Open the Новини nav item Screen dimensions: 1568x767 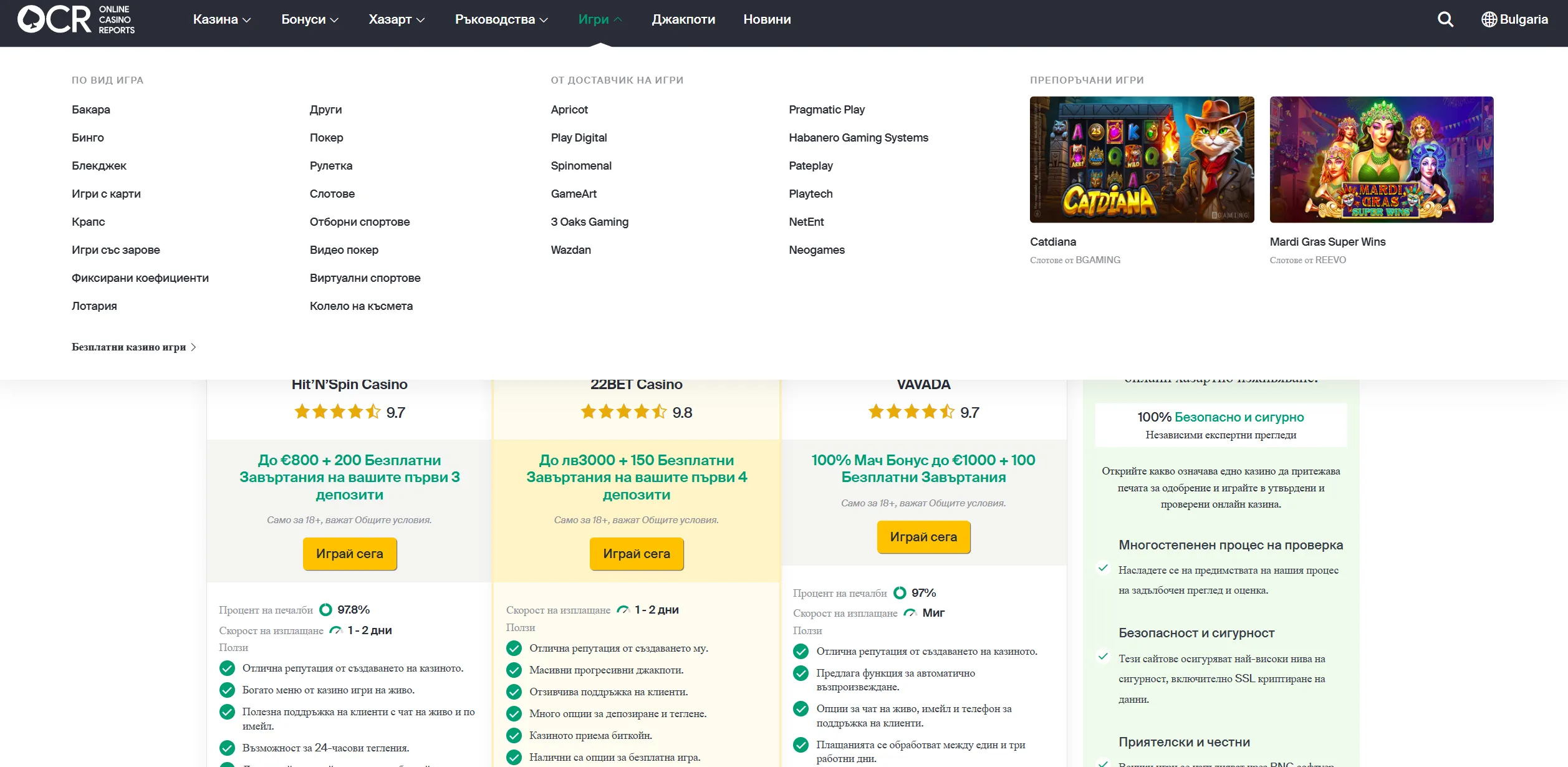767,19
